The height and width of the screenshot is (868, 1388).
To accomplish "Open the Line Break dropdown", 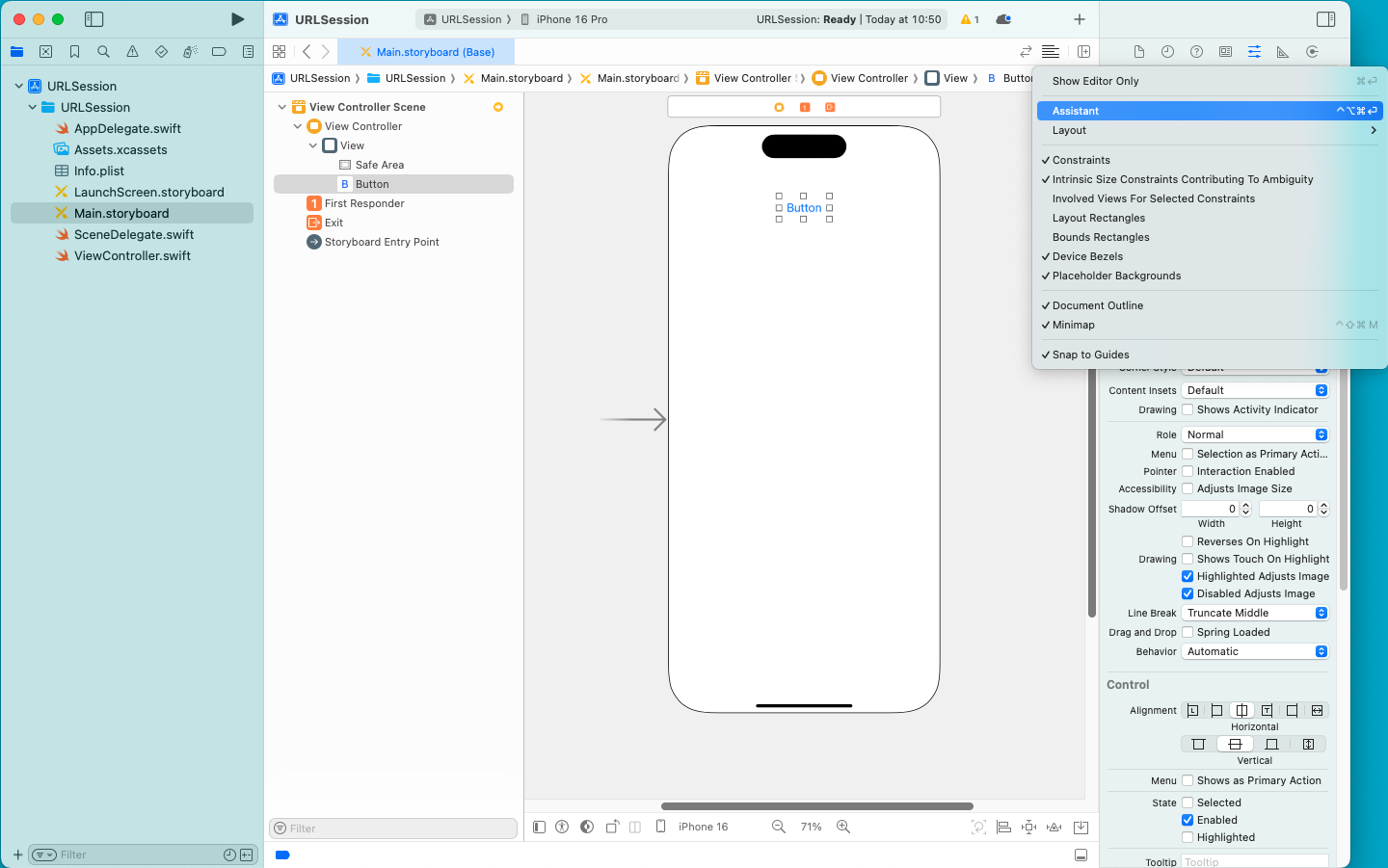I will pyautogui.click(x=1256, y=613).
